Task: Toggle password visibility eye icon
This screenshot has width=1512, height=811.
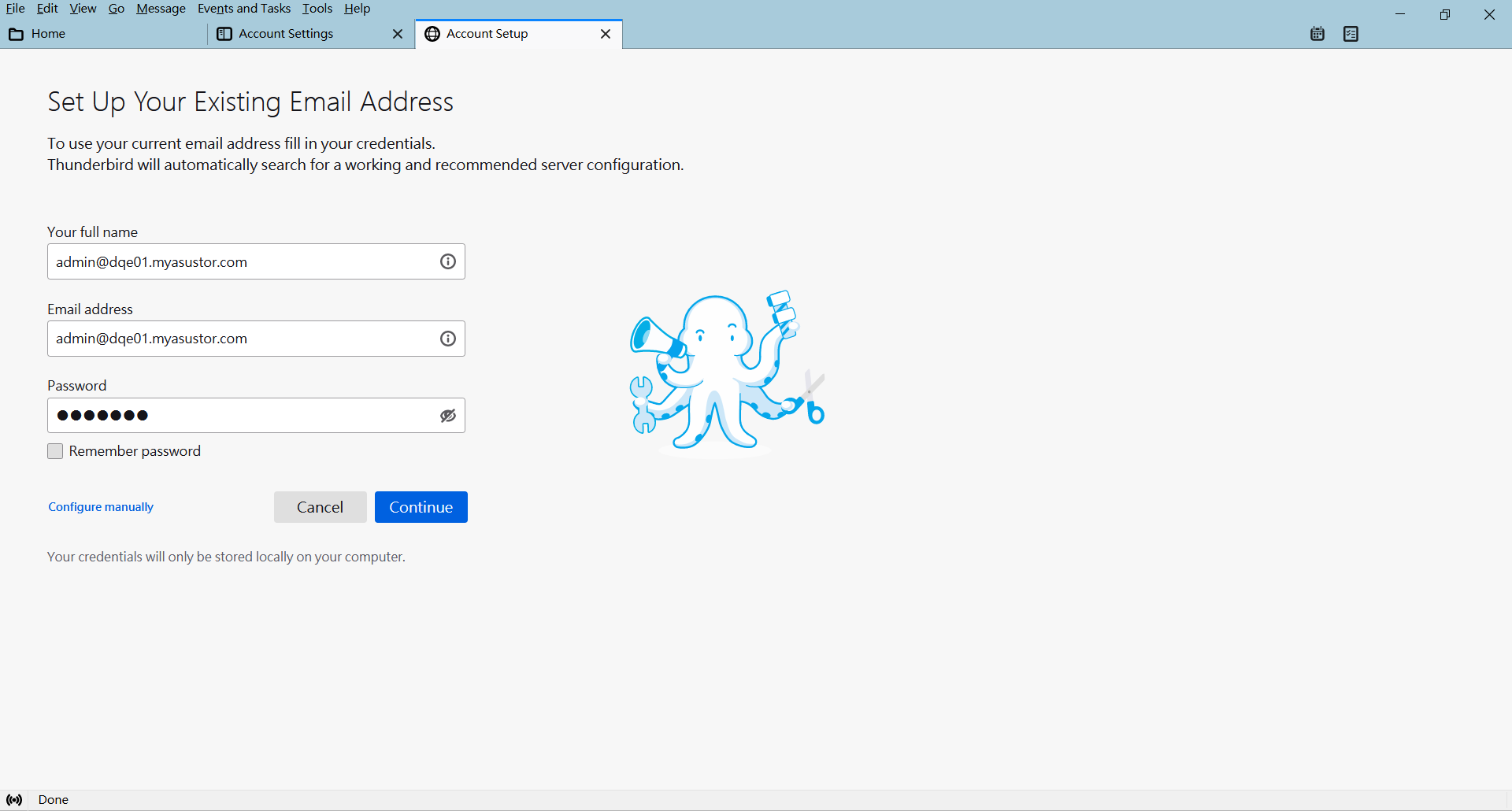Action: point(448,416)
